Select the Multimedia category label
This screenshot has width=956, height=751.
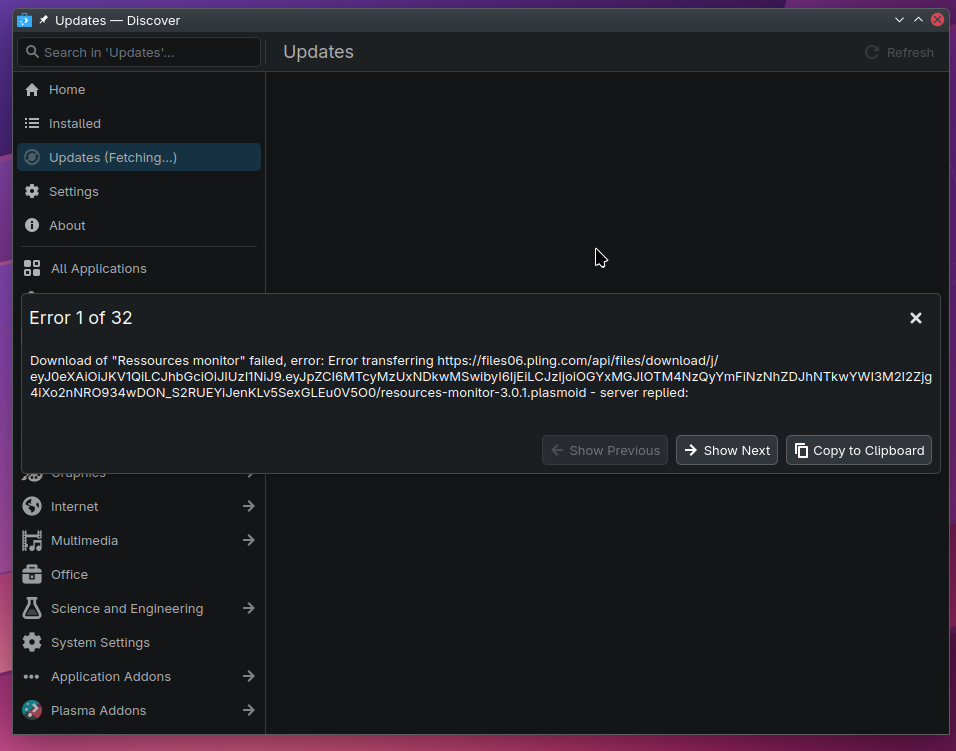(x=84, y=541)
